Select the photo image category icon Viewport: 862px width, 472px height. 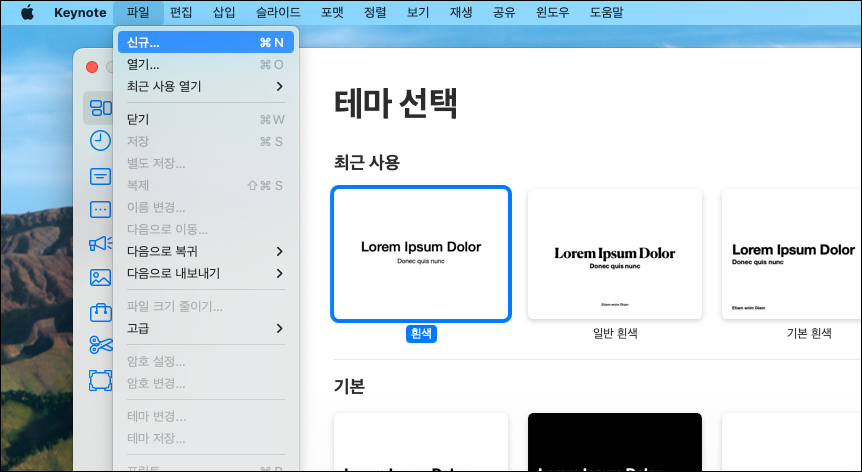[100, 277]
